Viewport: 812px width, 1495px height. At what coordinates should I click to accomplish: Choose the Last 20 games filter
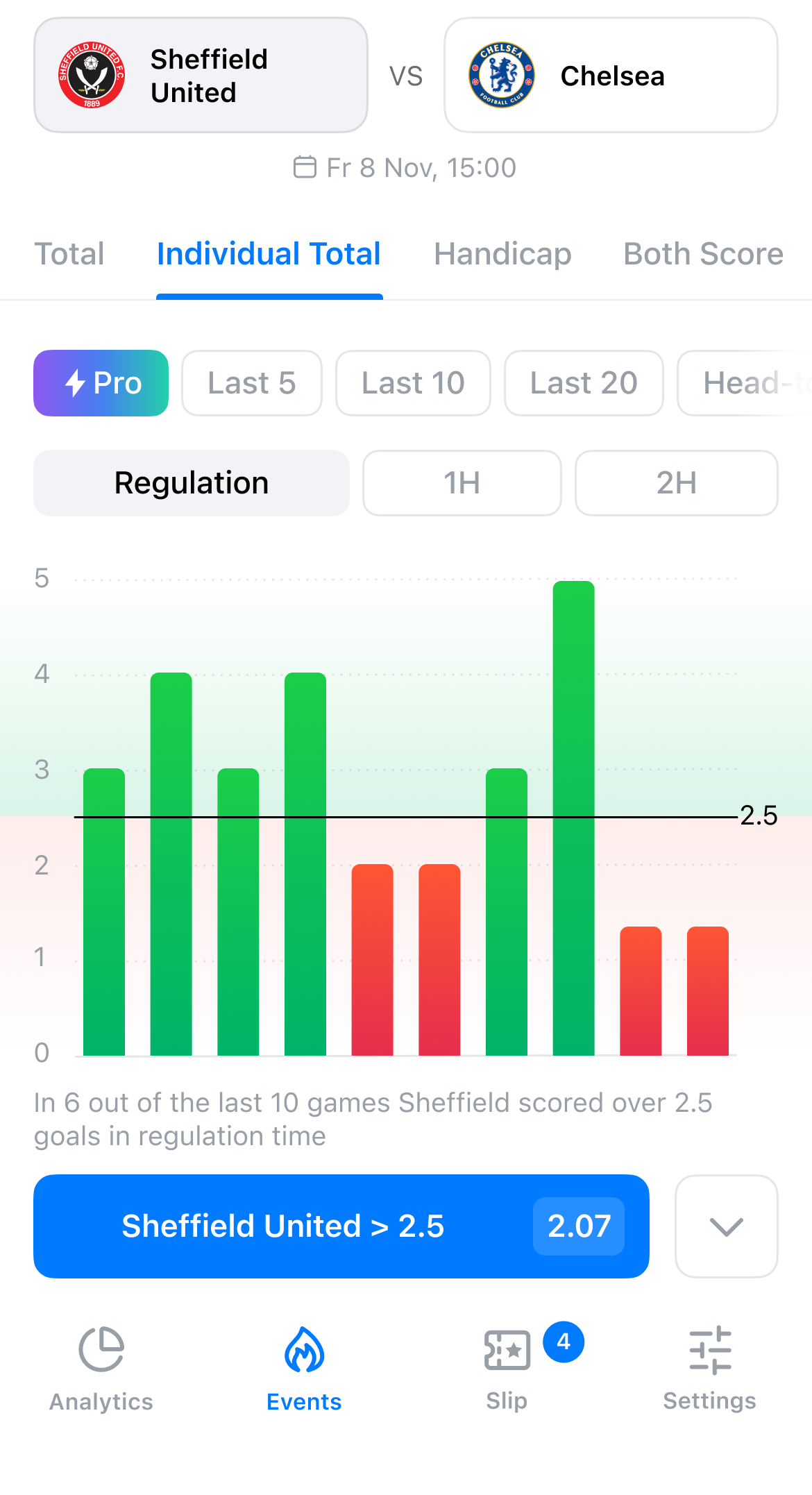tap(584, 383)
